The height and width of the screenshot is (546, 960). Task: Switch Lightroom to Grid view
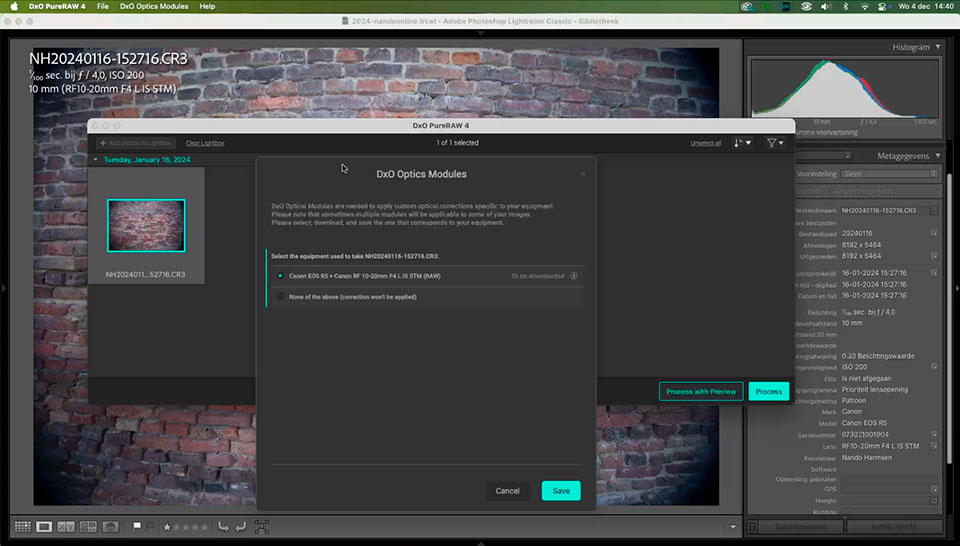(23, 526)
